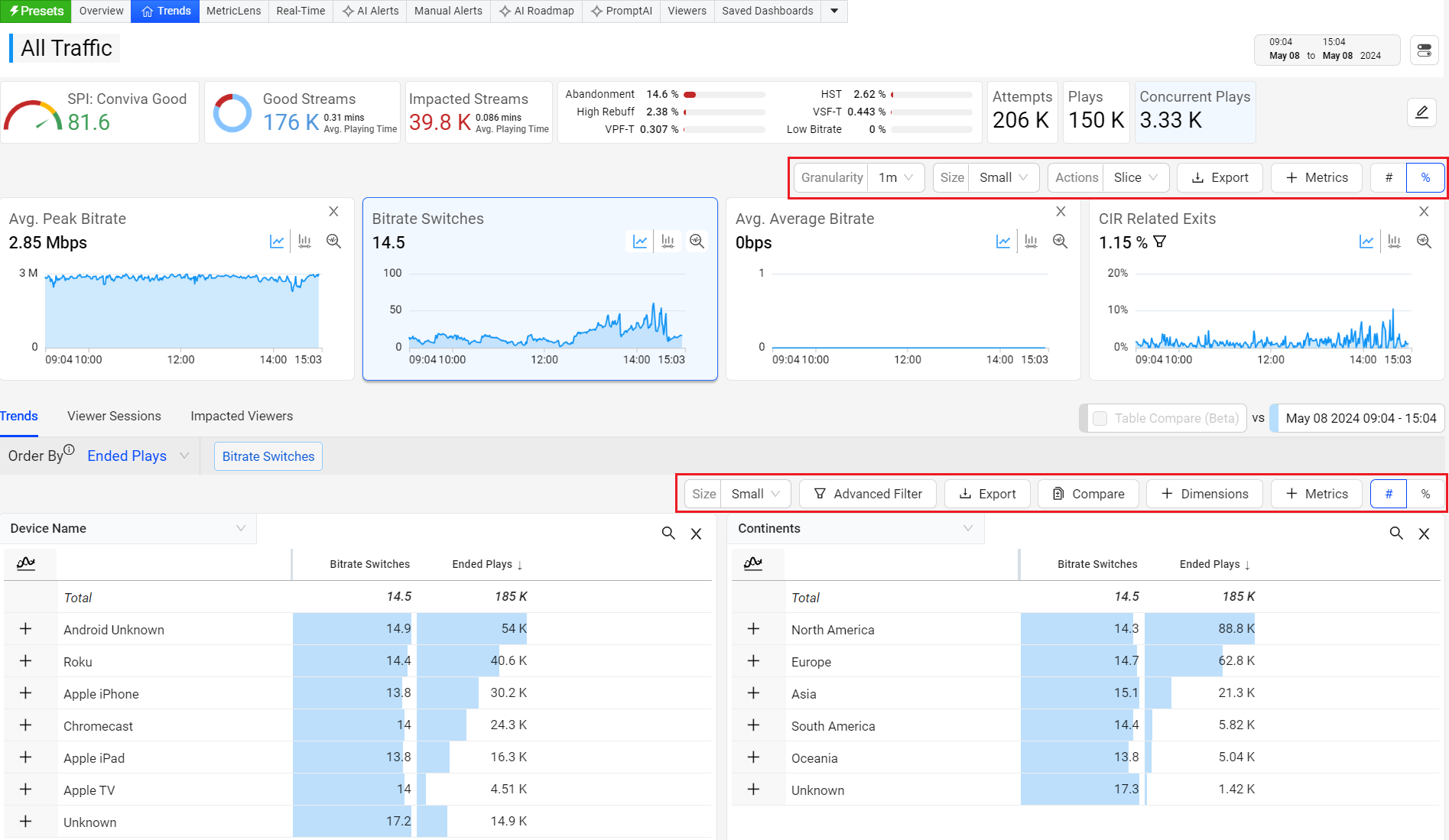Click the filter funnel icon next to 1.15 %
The height and width of the screenshot is (840, 1449).
(x=1160, y=242)
